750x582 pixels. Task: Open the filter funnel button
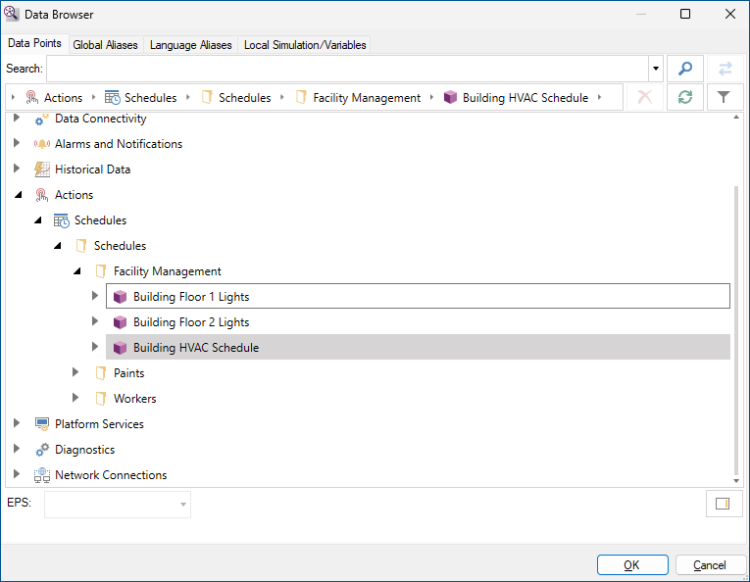pos(724,97)
